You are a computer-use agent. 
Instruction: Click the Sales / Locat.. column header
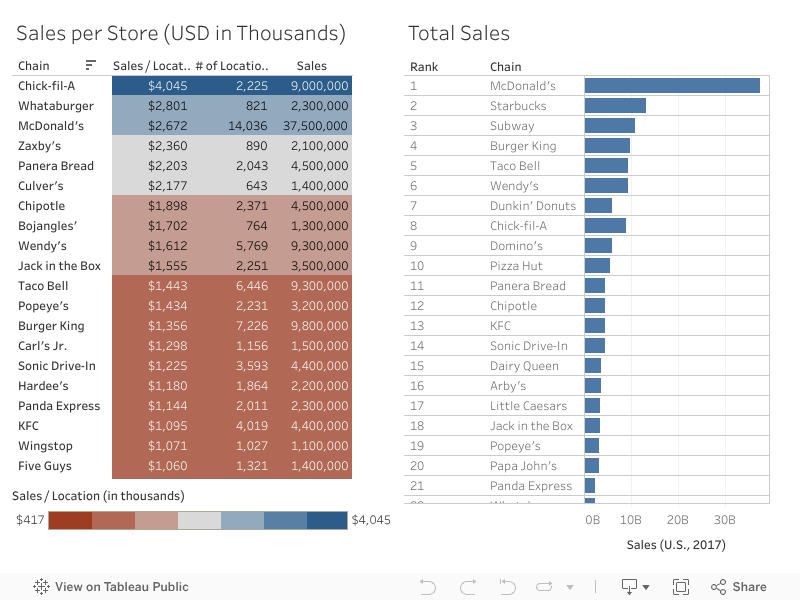click(x=152, y=66)
